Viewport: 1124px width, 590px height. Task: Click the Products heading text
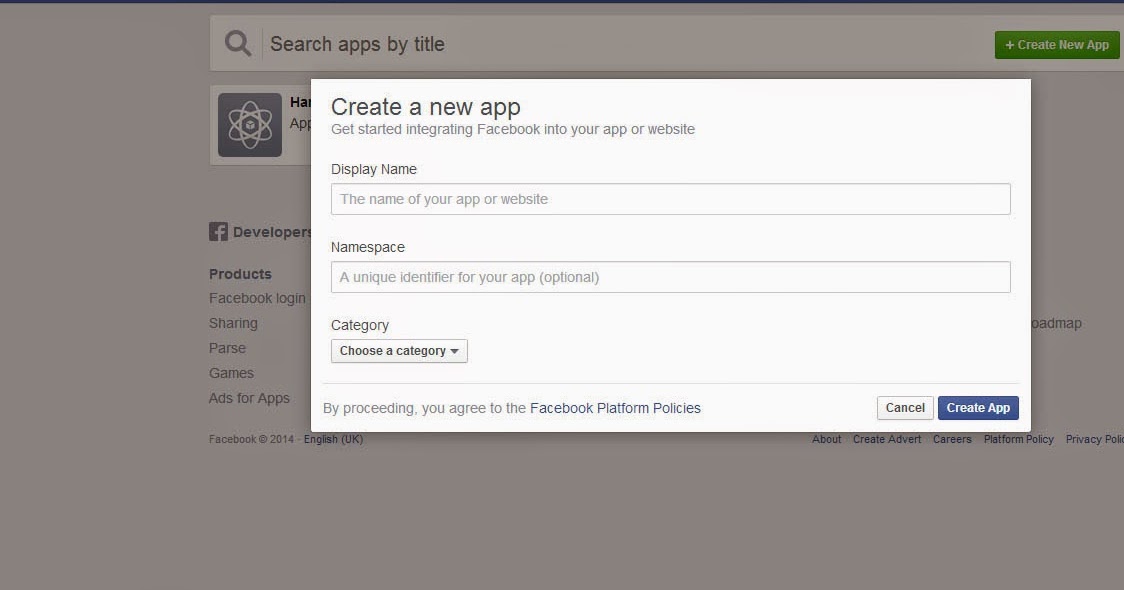(240, 274)
